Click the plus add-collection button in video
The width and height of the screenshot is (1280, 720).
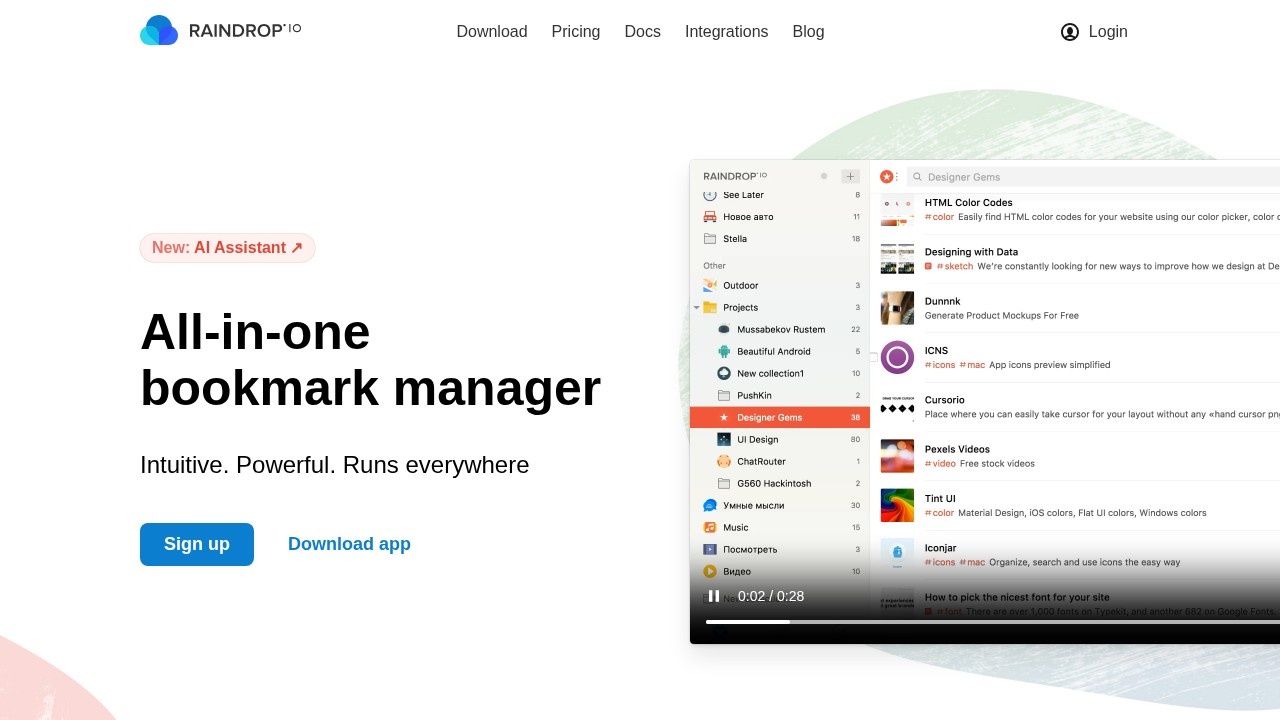[850, 176]
